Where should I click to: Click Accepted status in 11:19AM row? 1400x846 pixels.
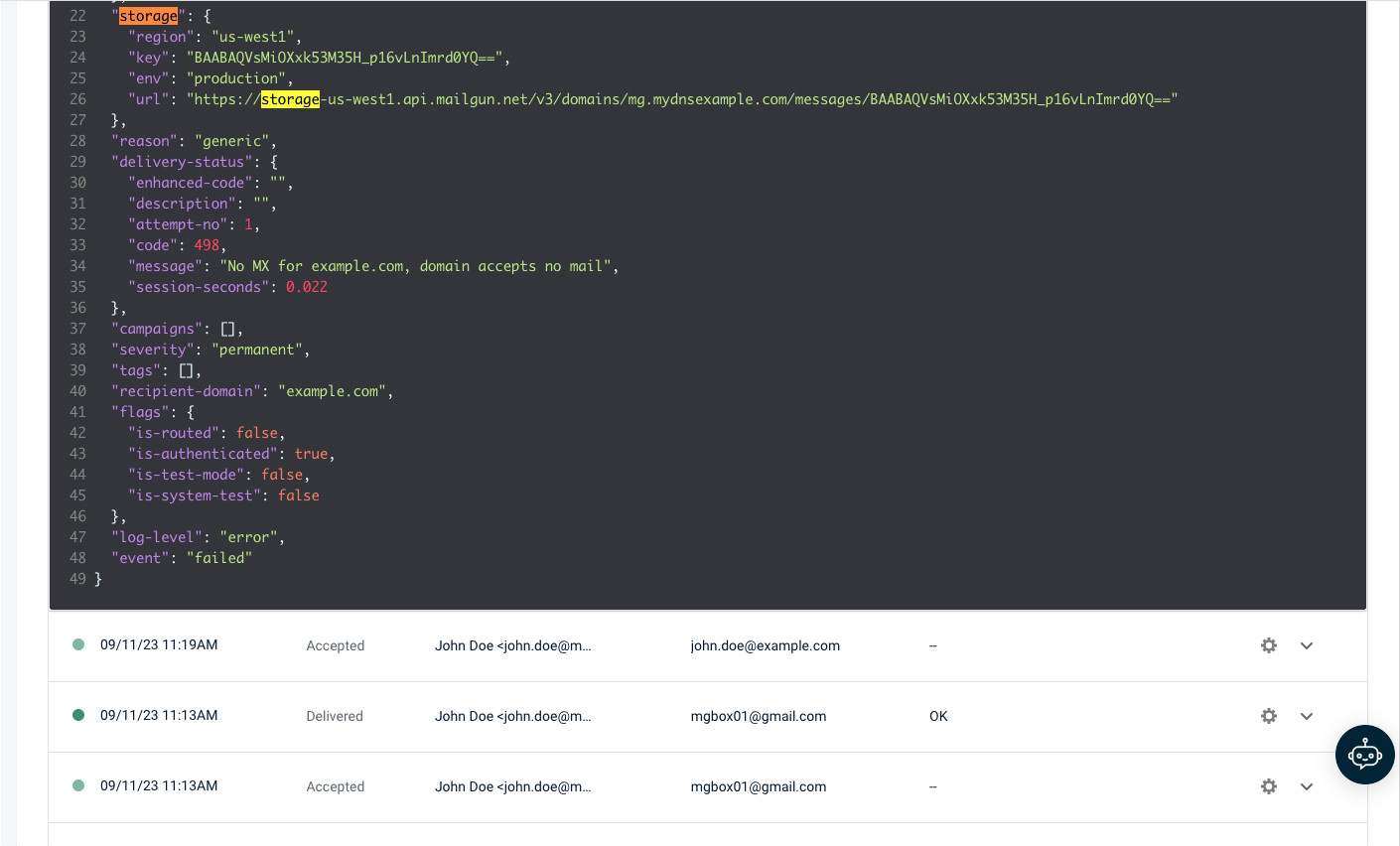coord(335,645)
